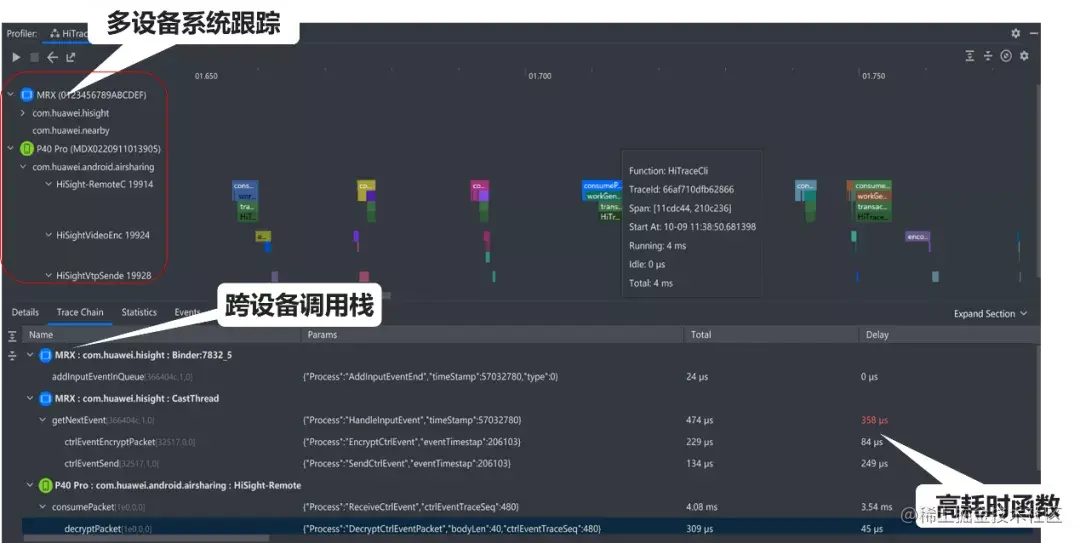Collapse consumePacket function row
The height and width of the screenshot is (543, 1080).
coord(43,507)
